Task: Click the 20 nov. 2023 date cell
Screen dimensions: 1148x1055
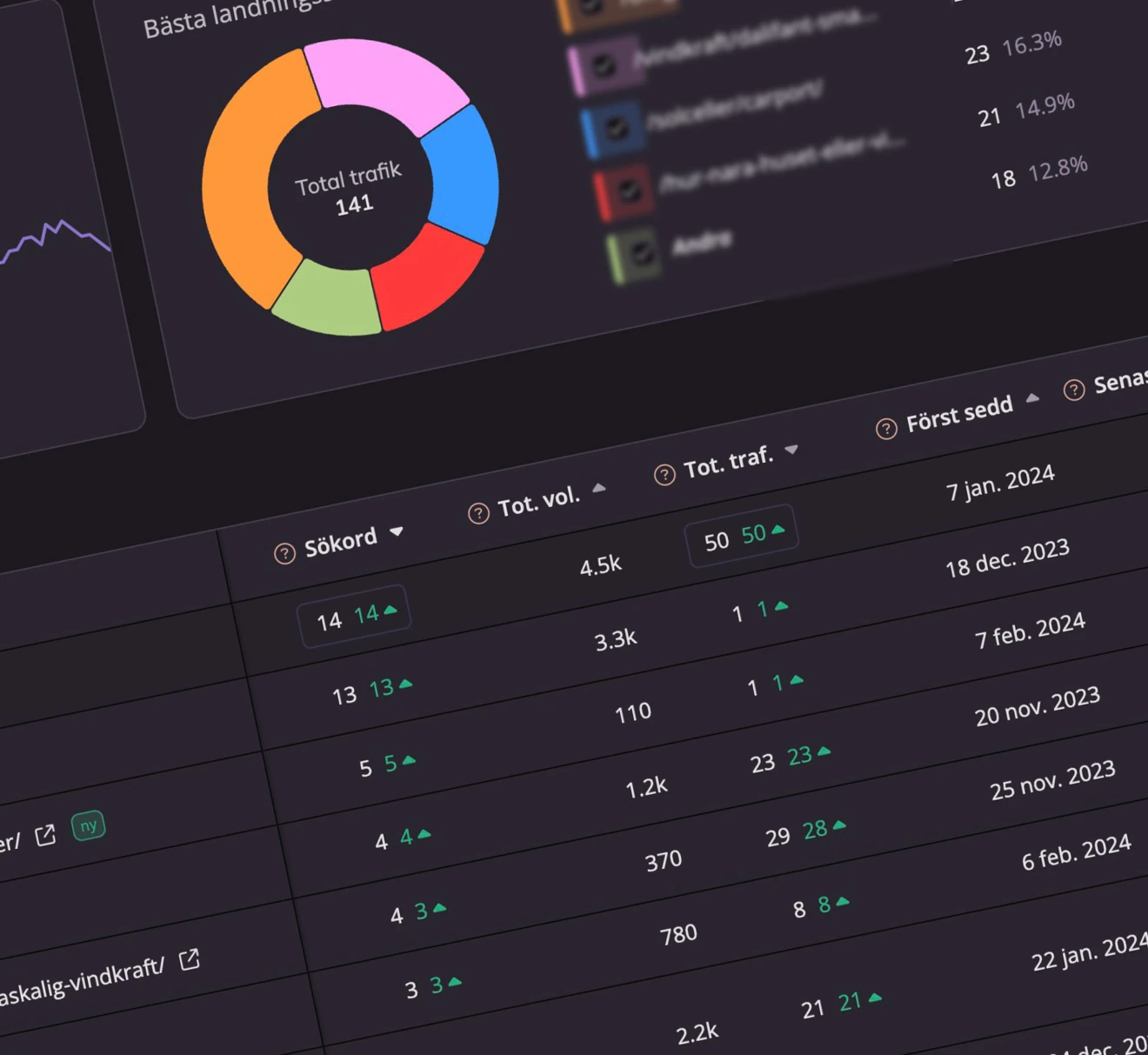Action: tap(1038, 706)
